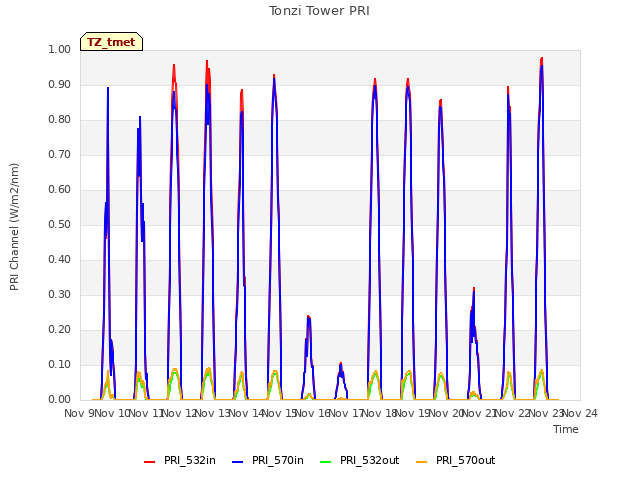Click the 0.70 y-axis tick value
640x480 pixels.
[x=60, y=155]
